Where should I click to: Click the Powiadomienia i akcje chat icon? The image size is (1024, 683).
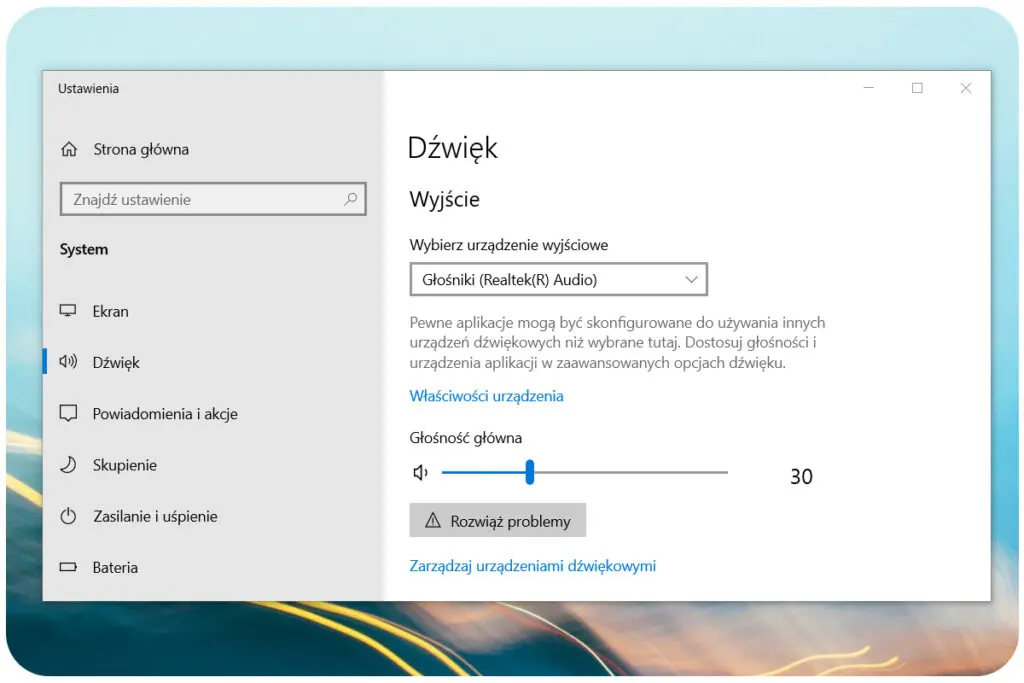68,413
